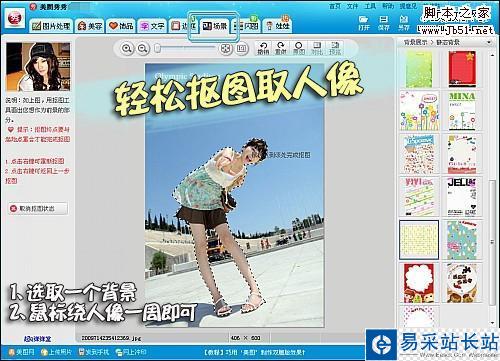
Task: Click the background list scrollbar thumb
Action: click(x=492, y=242)
